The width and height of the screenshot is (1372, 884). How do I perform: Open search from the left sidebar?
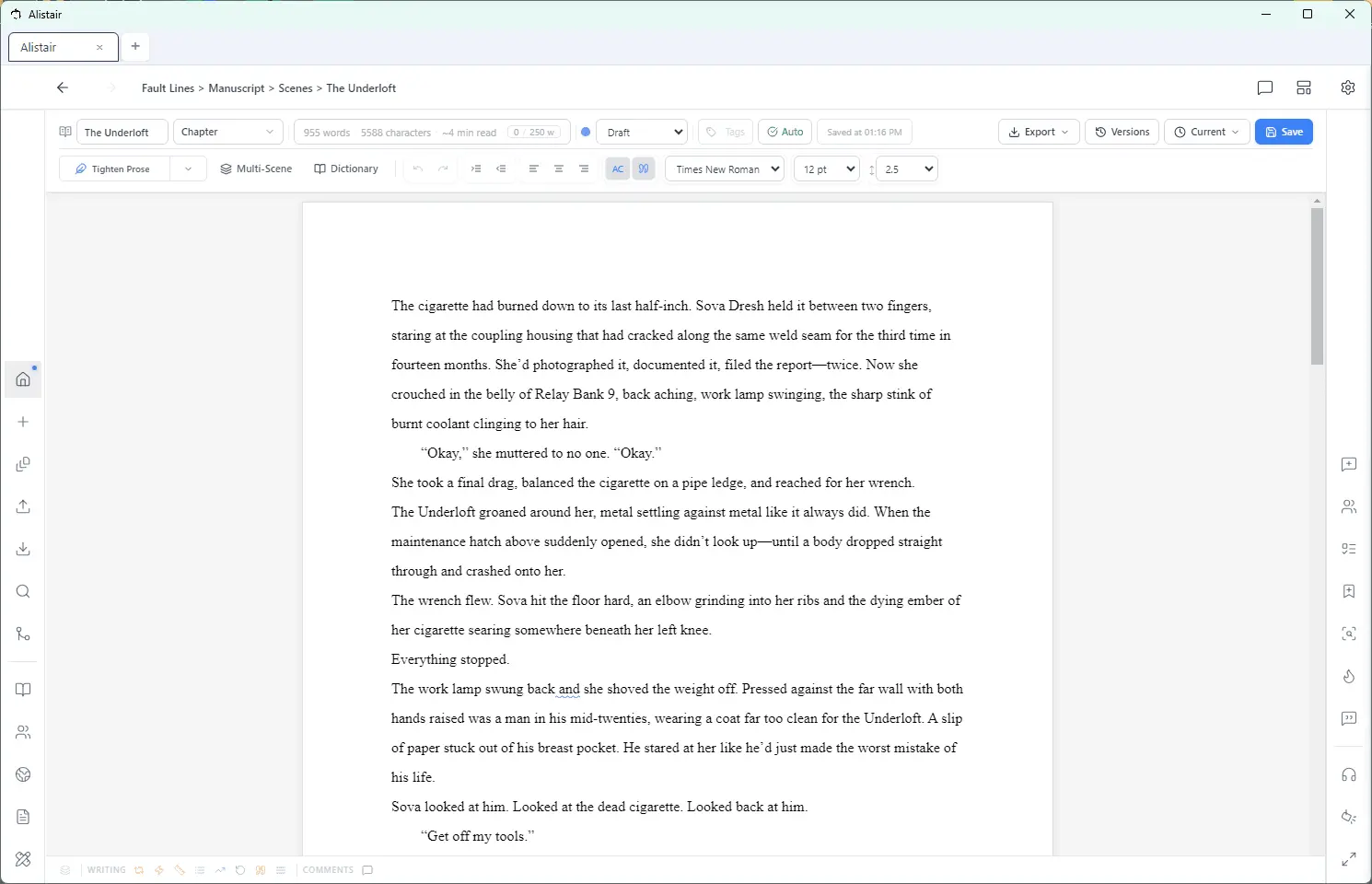pos(23,591)
